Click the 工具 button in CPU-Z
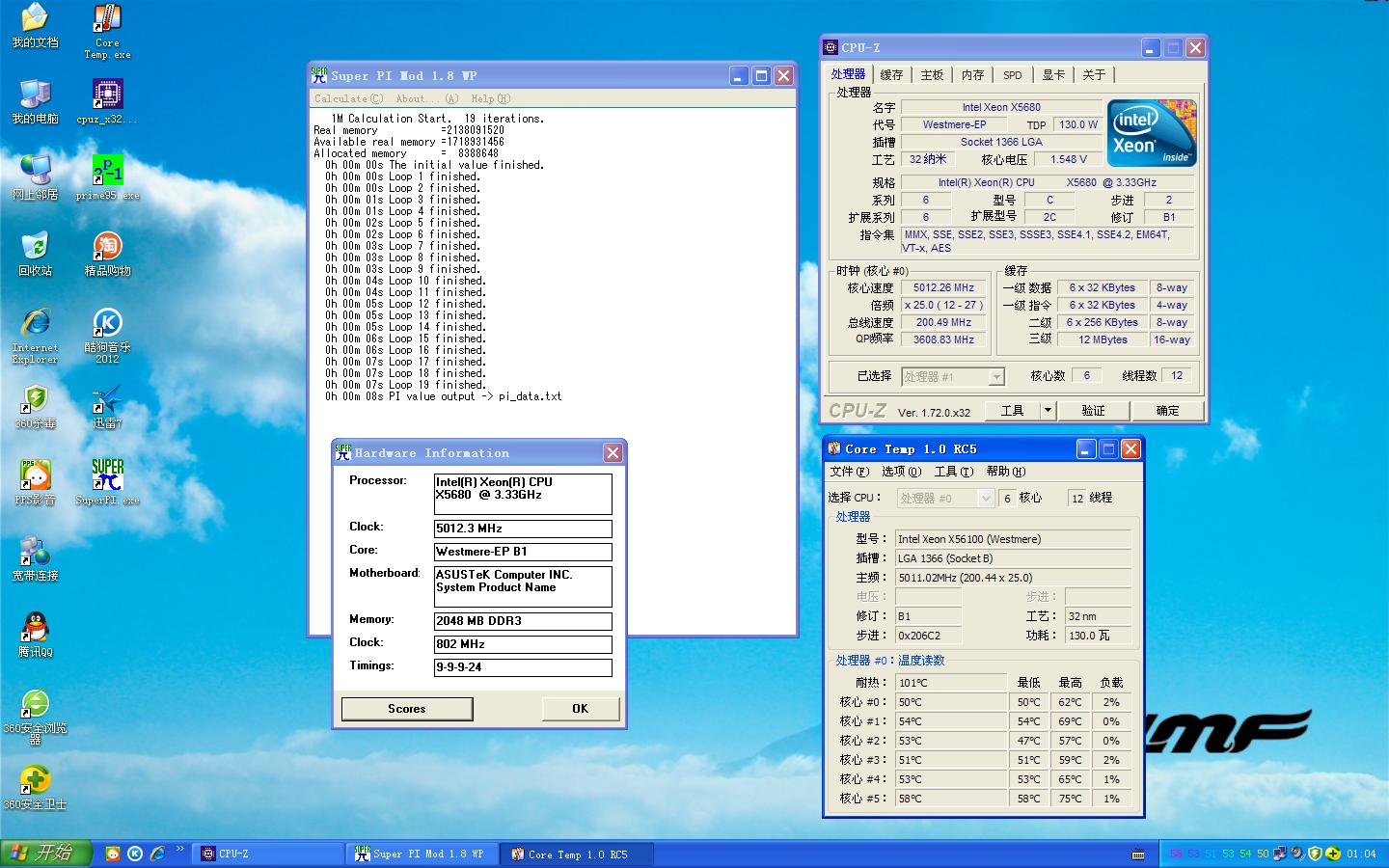This screenshot has height=868, width=1389. (1012, 410)
